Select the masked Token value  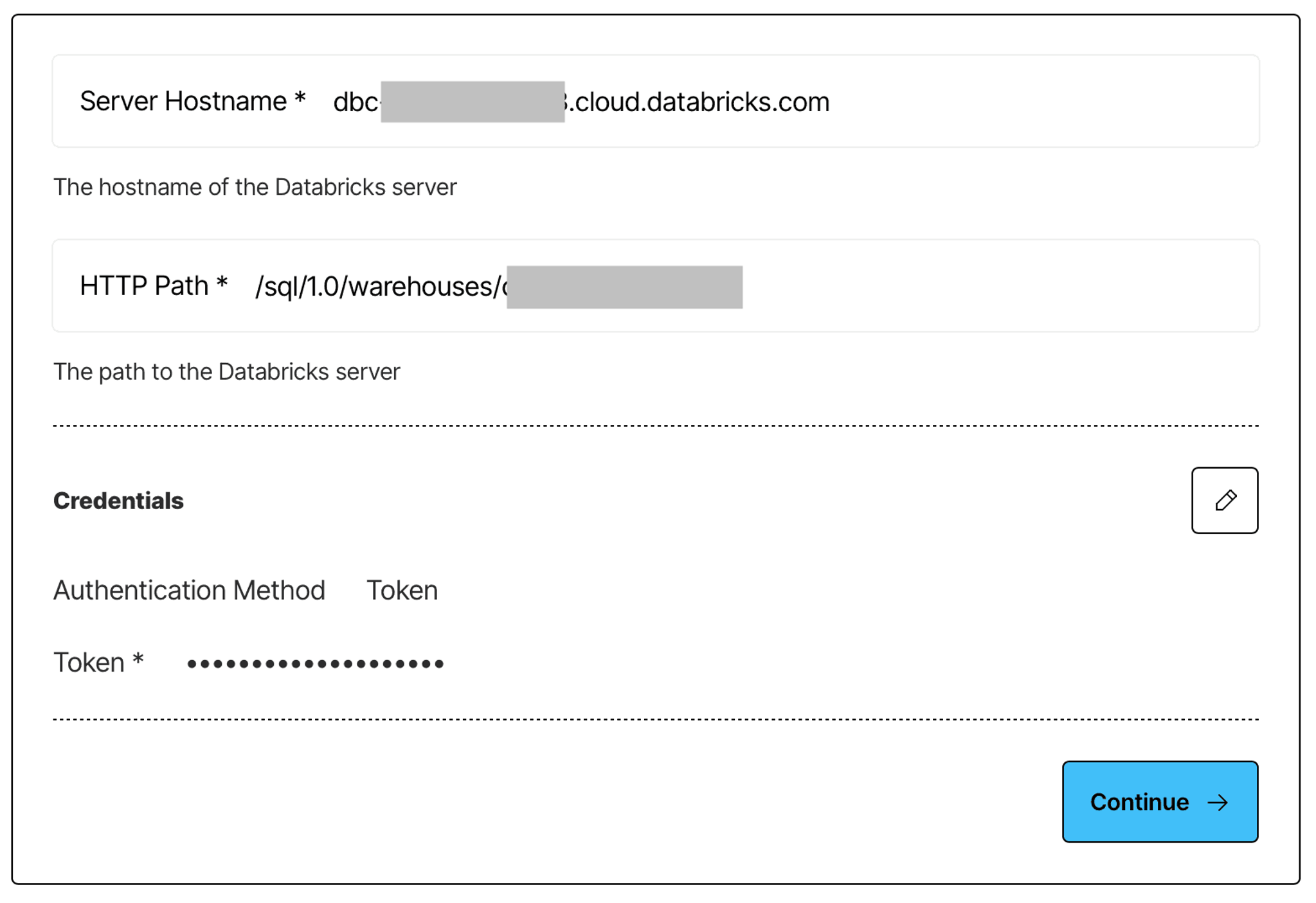click(x=315, y=663)
